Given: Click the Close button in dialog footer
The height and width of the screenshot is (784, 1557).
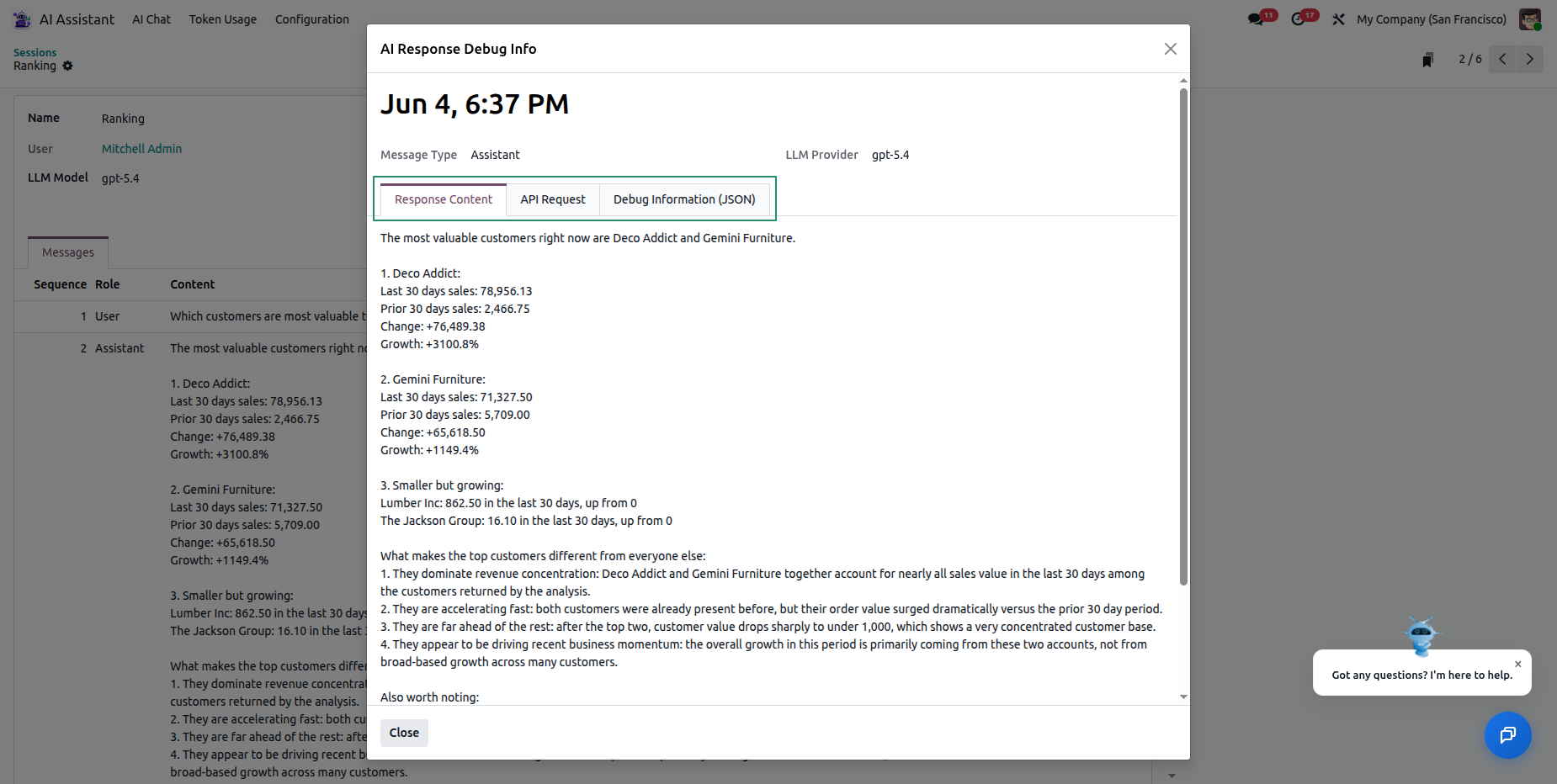Looking at the screenshot, I should (x=404, y=733).
